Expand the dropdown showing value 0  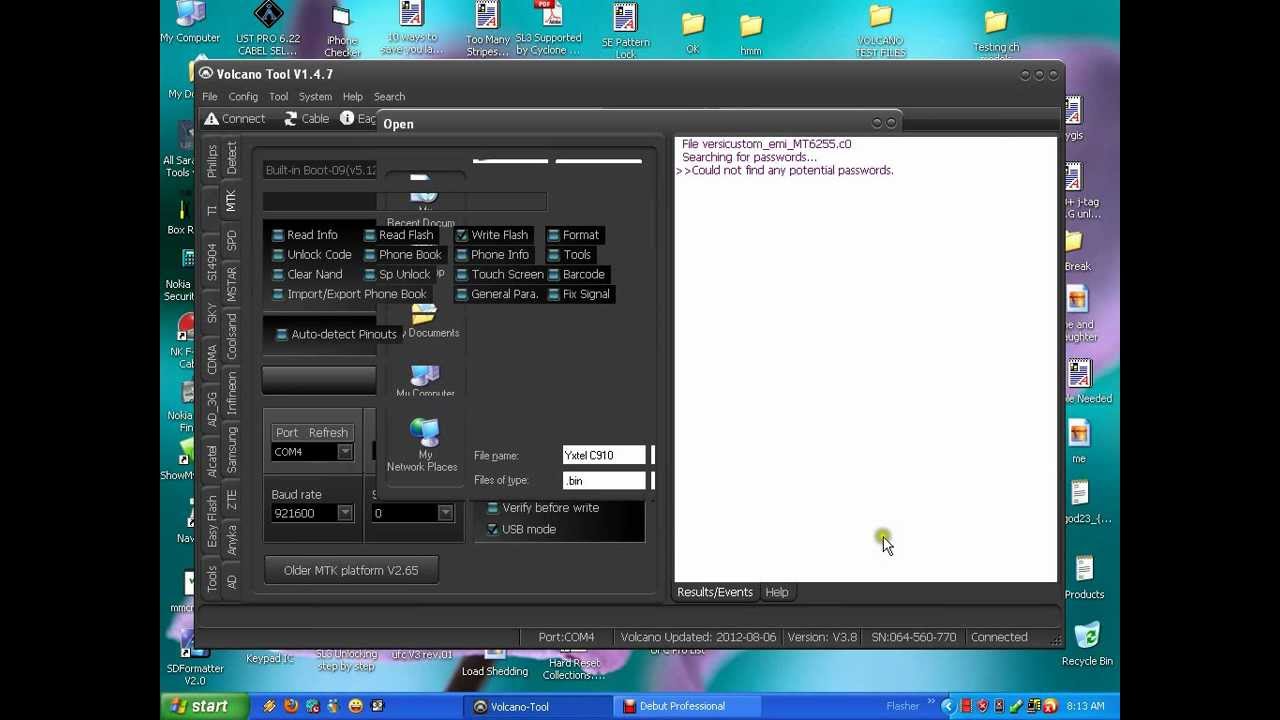click(444, 513)
